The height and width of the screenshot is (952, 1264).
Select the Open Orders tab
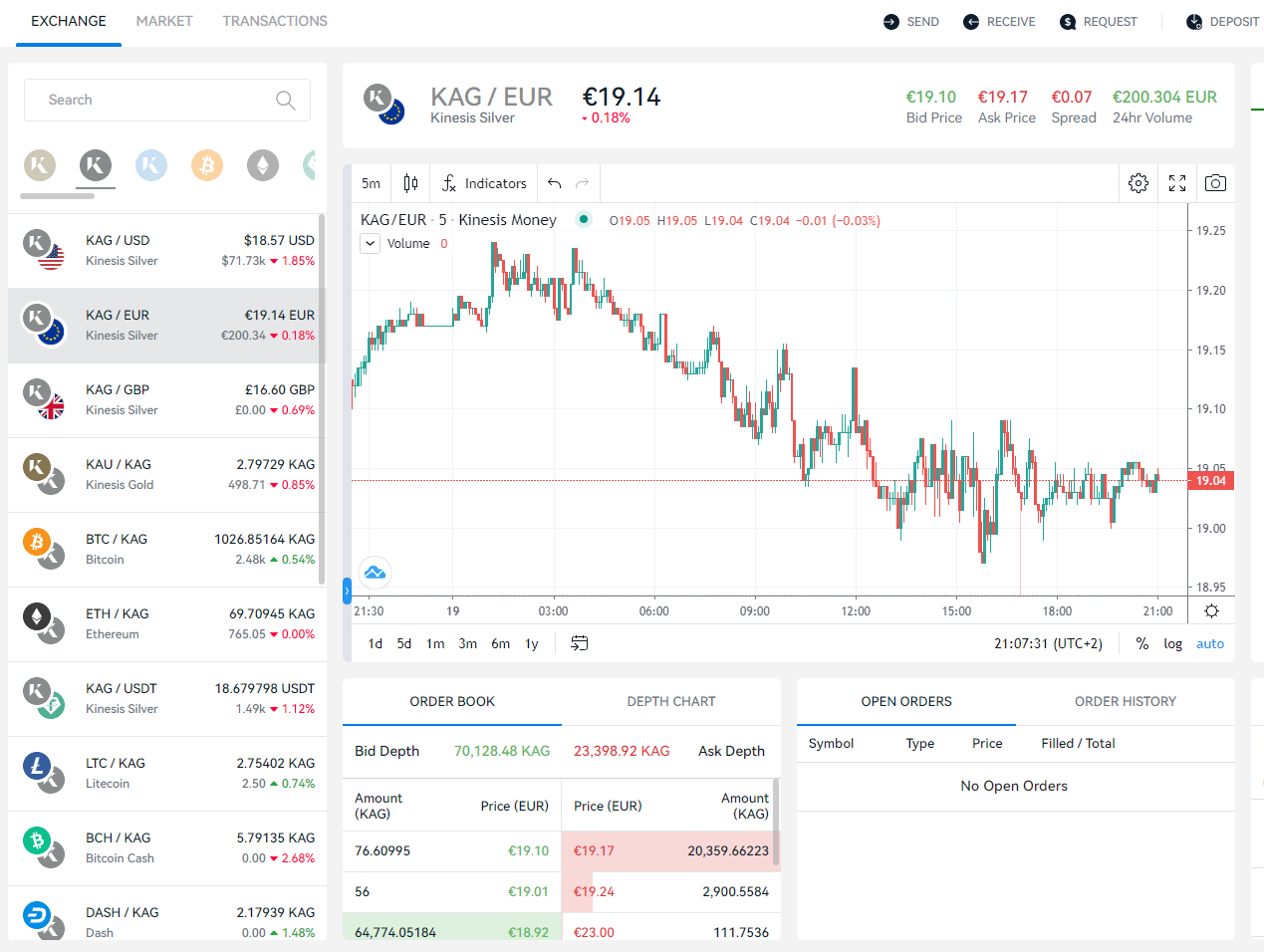[x=906, y=701]
